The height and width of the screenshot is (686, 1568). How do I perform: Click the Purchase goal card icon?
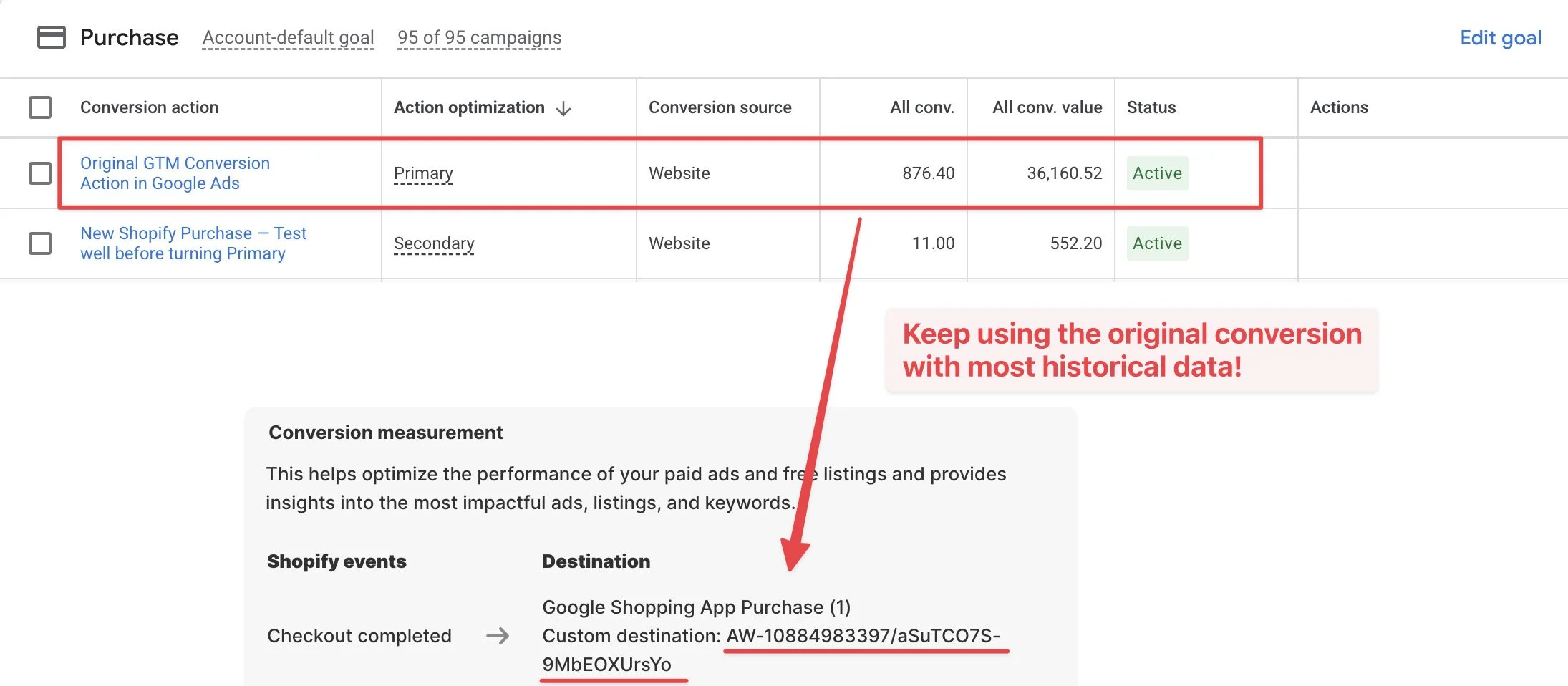[x=53, y=37]
